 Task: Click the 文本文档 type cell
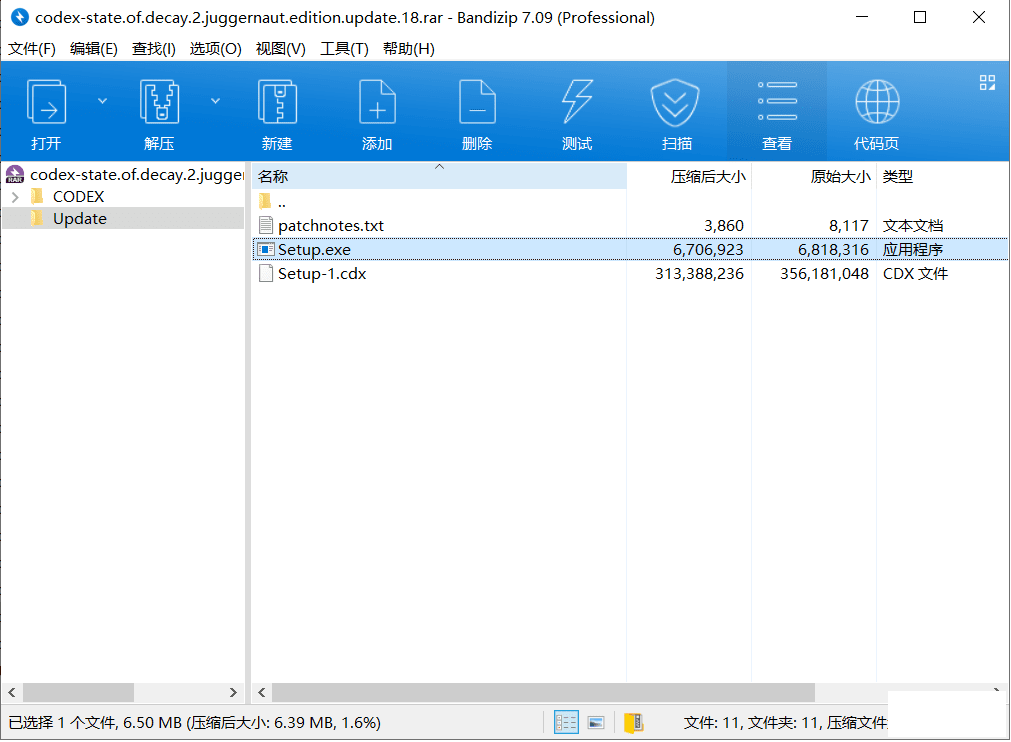tap(912, 226)
